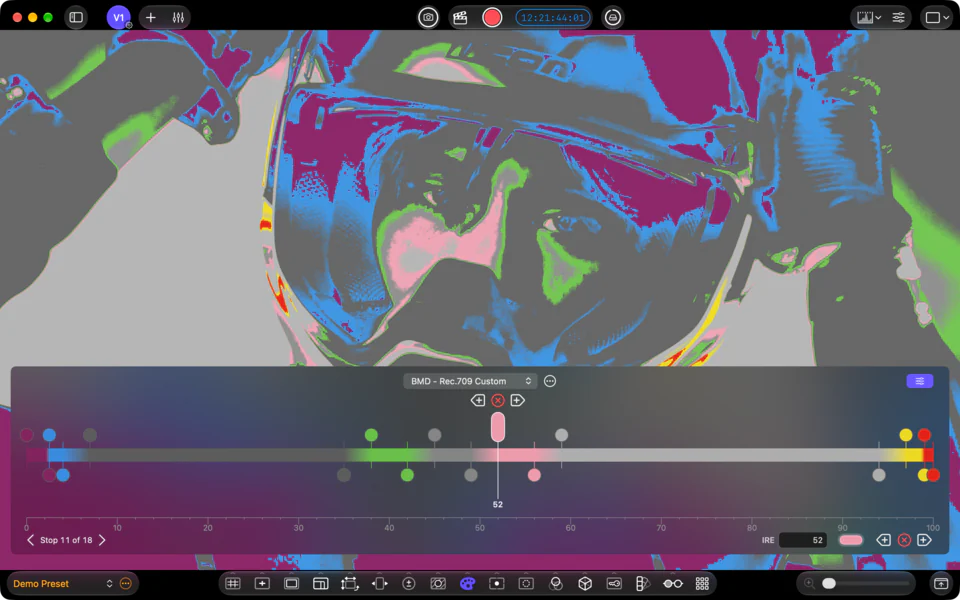
Task: Select the exposure plus-minus tool
Action: point(408,583)
